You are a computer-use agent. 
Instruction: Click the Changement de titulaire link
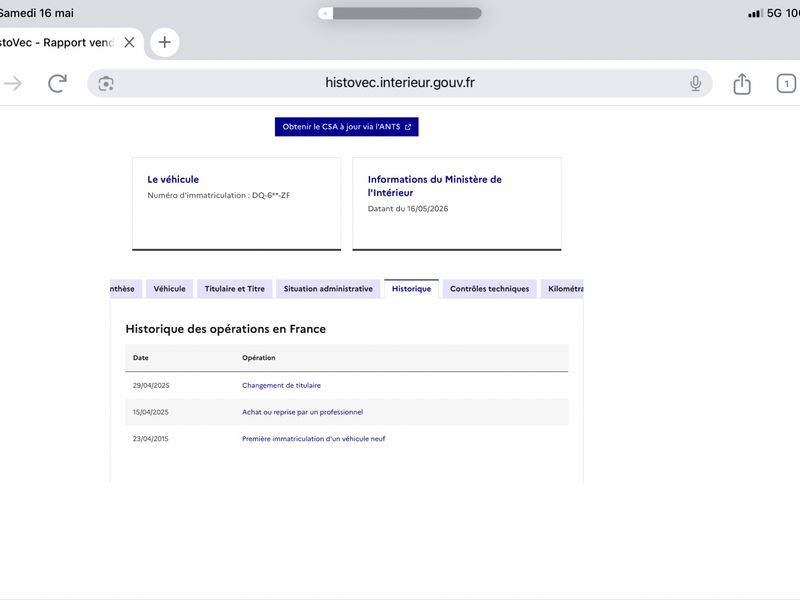tap(281, 385)
